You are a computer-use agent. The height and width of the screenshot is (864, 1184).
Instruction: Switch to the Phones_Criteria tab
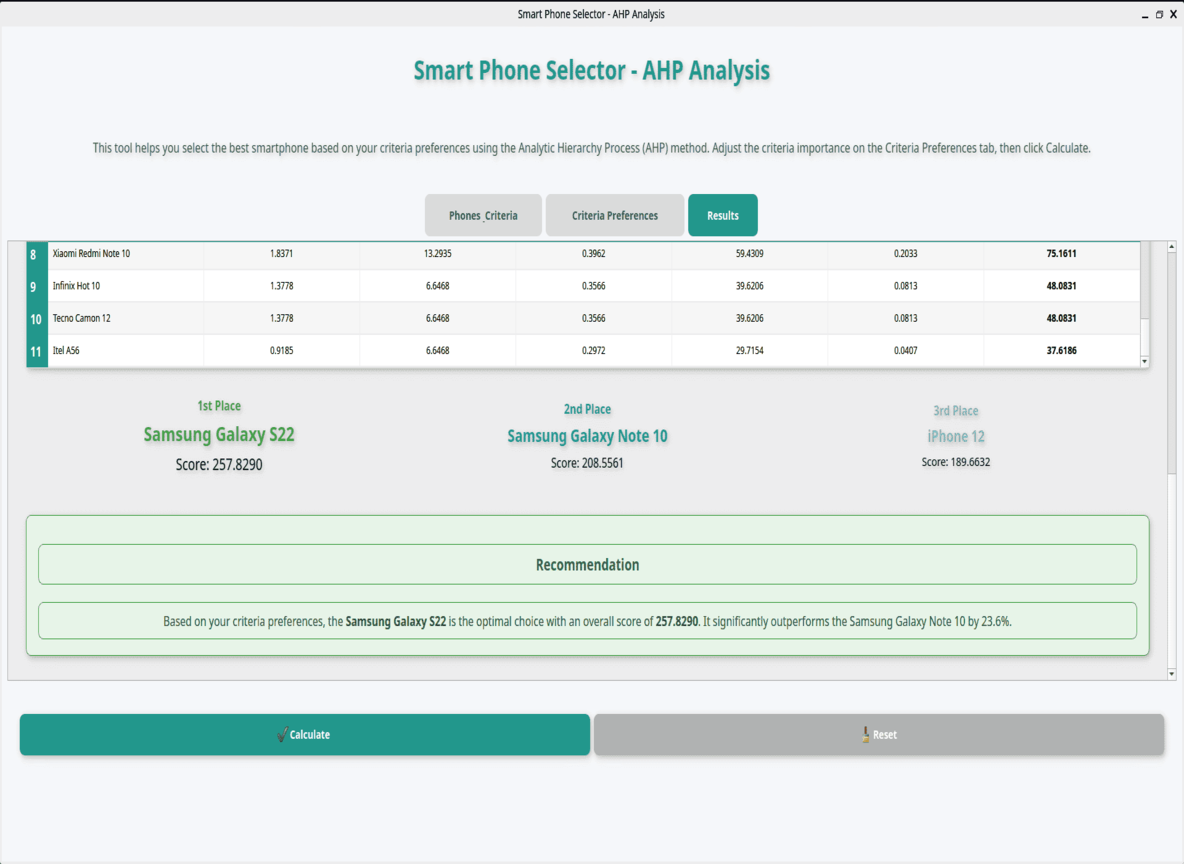tap(483, 214)
